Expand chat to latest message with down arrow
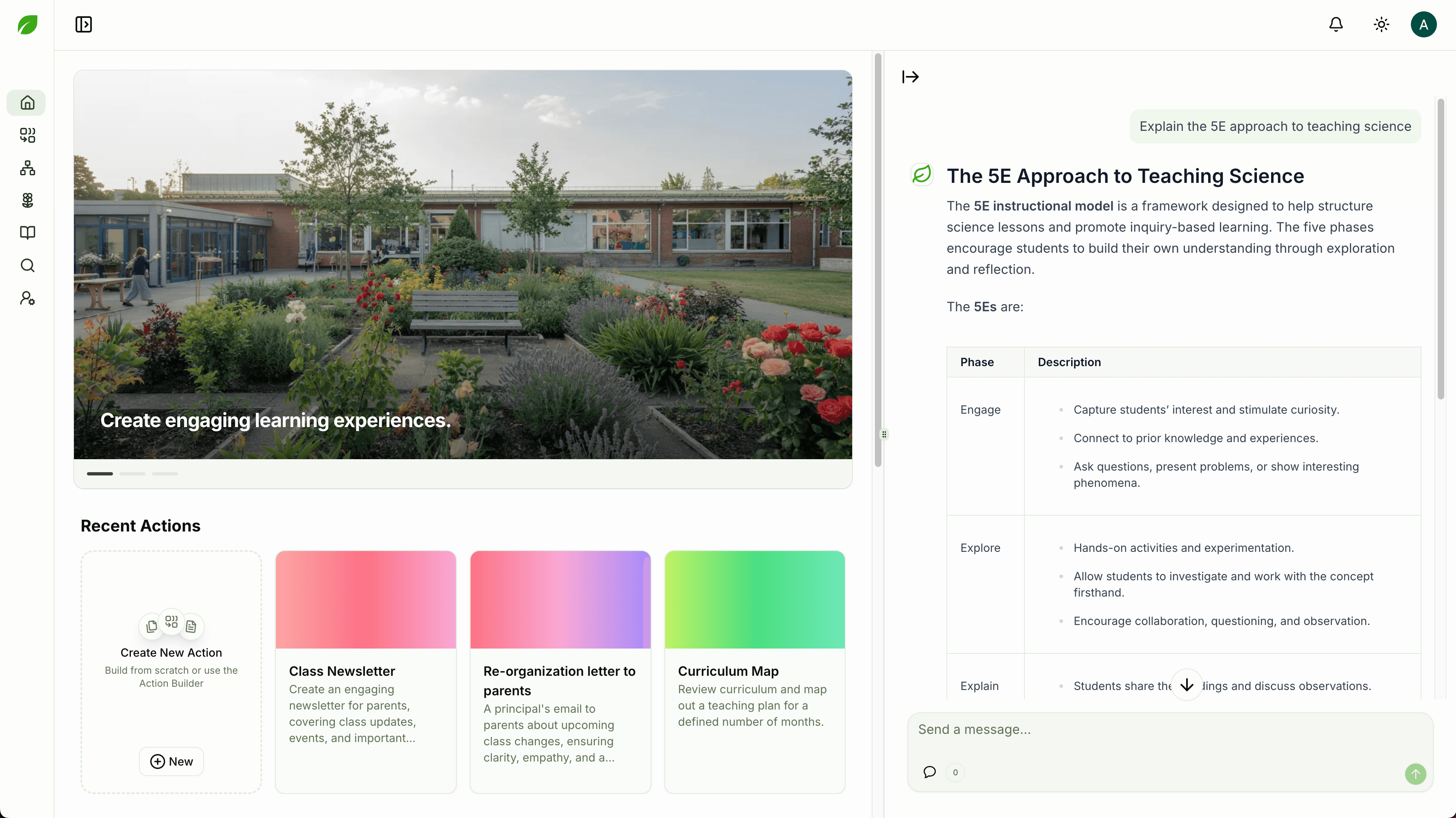 coord(1187,685)
